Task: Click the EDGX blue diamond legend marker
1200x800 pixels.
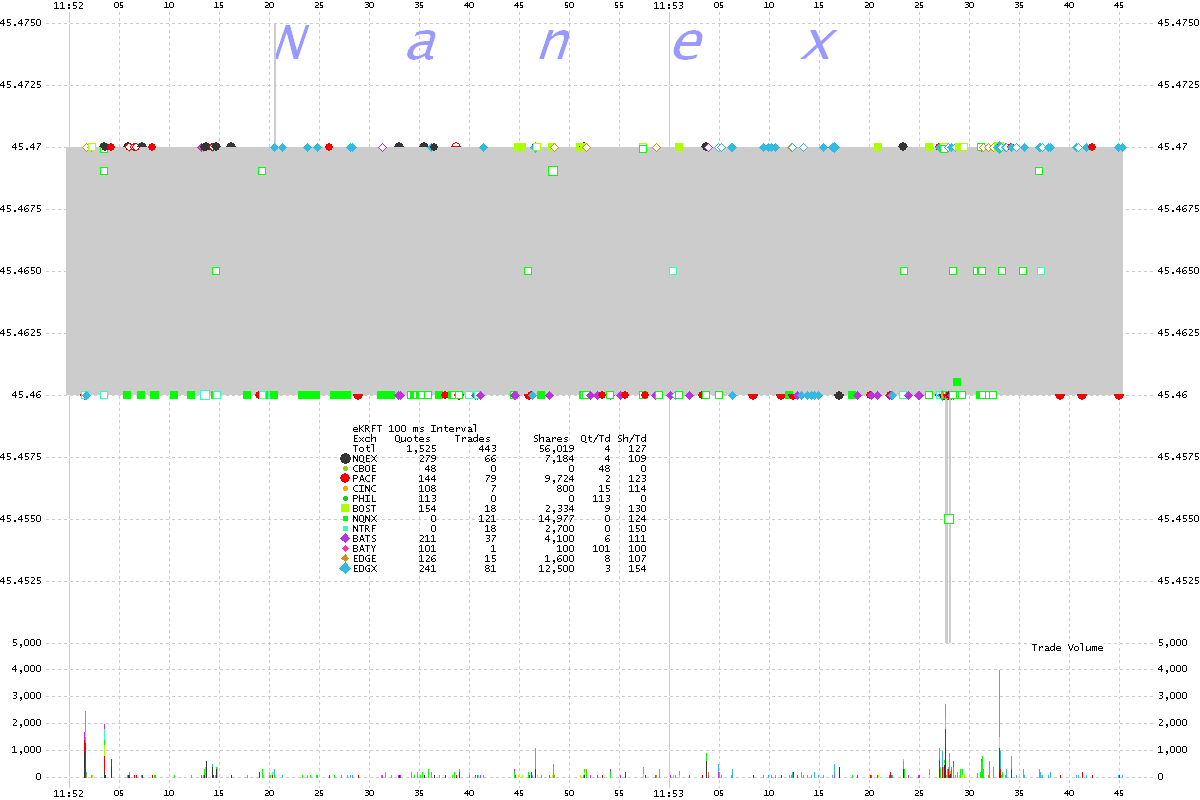Action: [x=345, y=569]
